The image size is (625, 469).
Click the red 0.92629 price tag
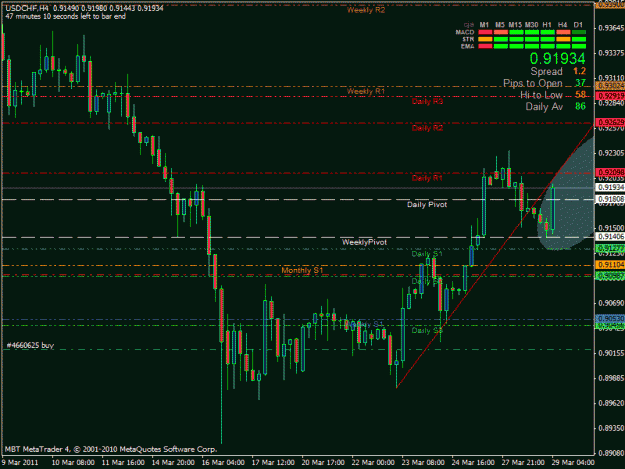[x=610, y=122]
